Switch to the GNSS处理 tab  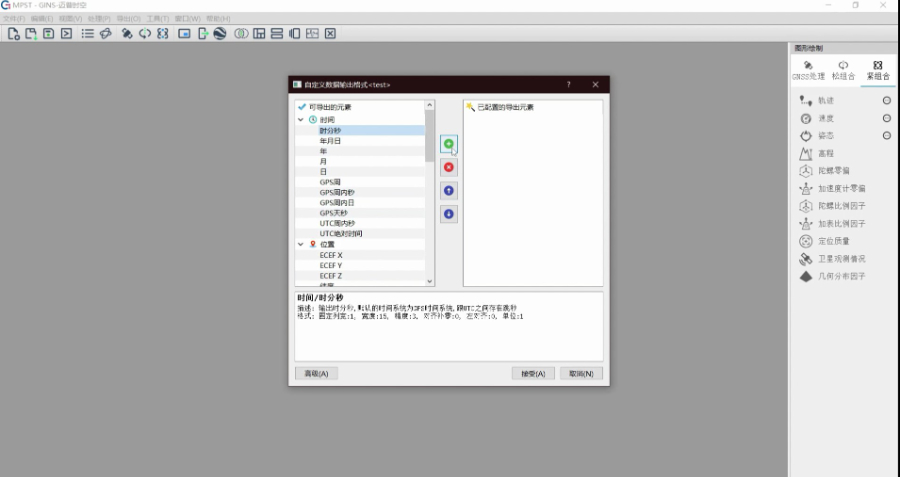(x=808, y=70)
